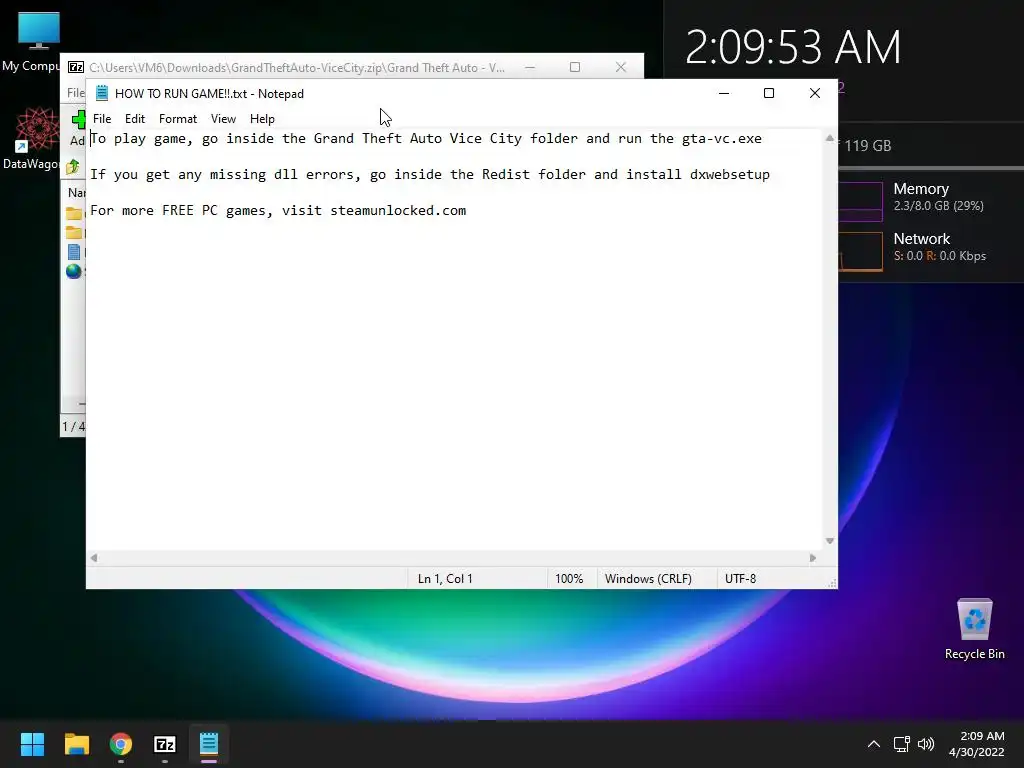The image size is (1024, 768).
Task: Close the 7-Zip archive window
Action: pyautogui.click(x=620, y=67)
